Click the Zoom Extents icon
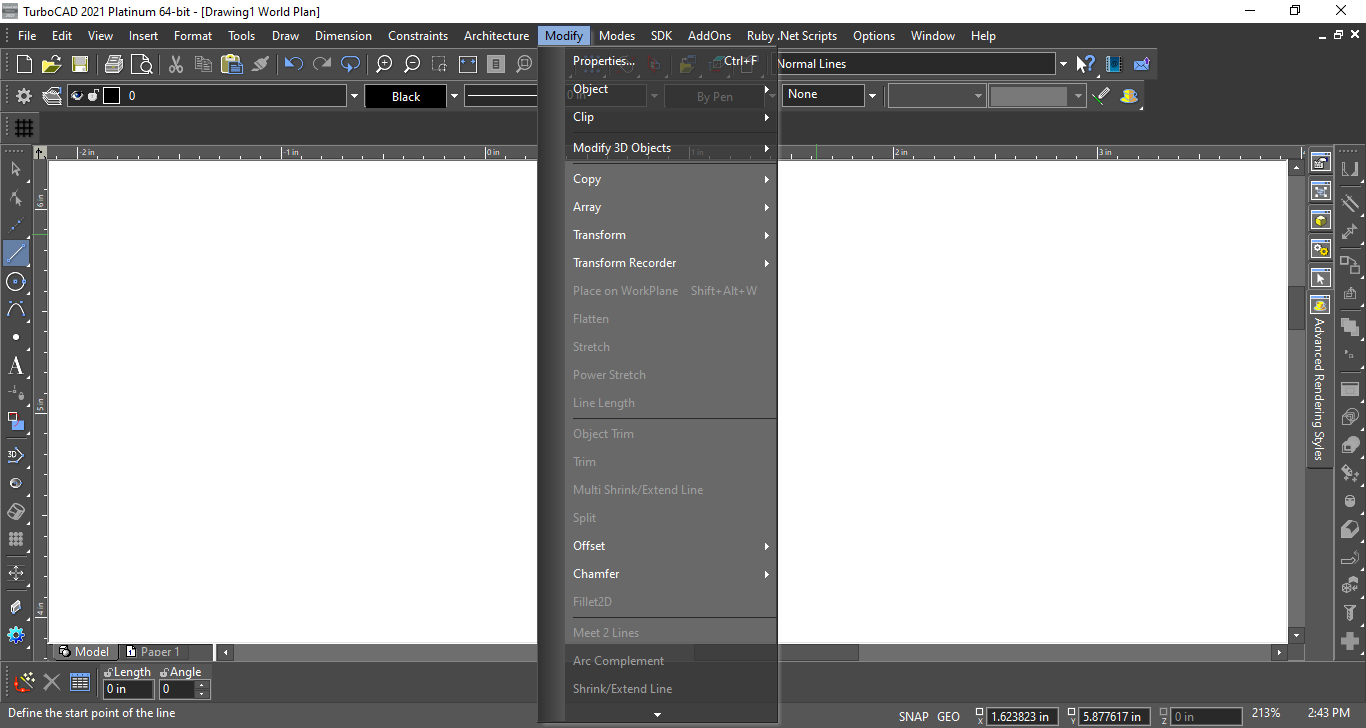The image size is (1366, 728). point(468,64)
